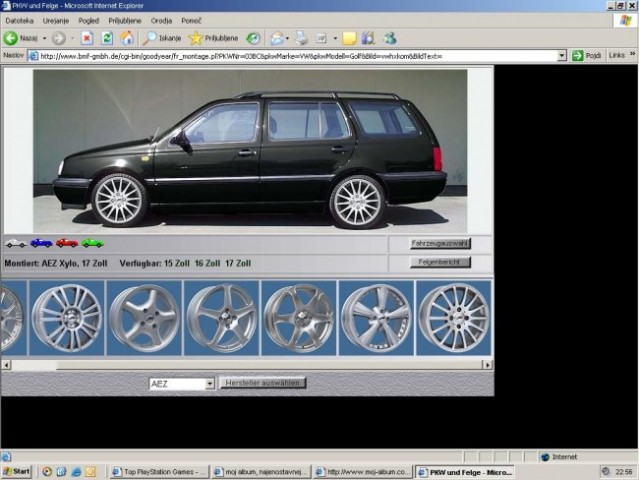Click the forward arrow toolbar button
This screenshot has height=480, width=639.
click(x=59, y=38)
